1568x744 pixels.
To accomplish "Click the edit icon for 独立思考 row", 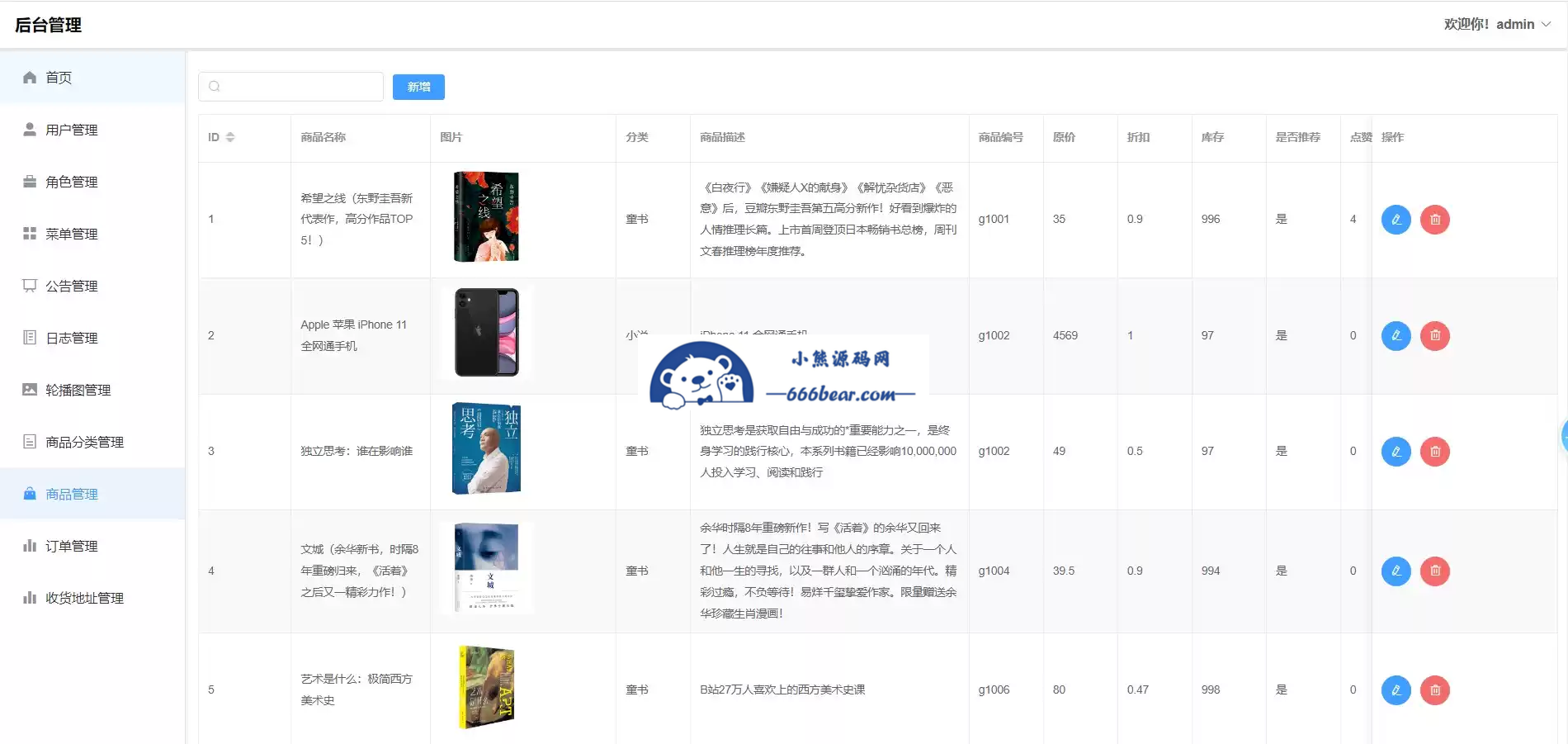I will 1396,452.
